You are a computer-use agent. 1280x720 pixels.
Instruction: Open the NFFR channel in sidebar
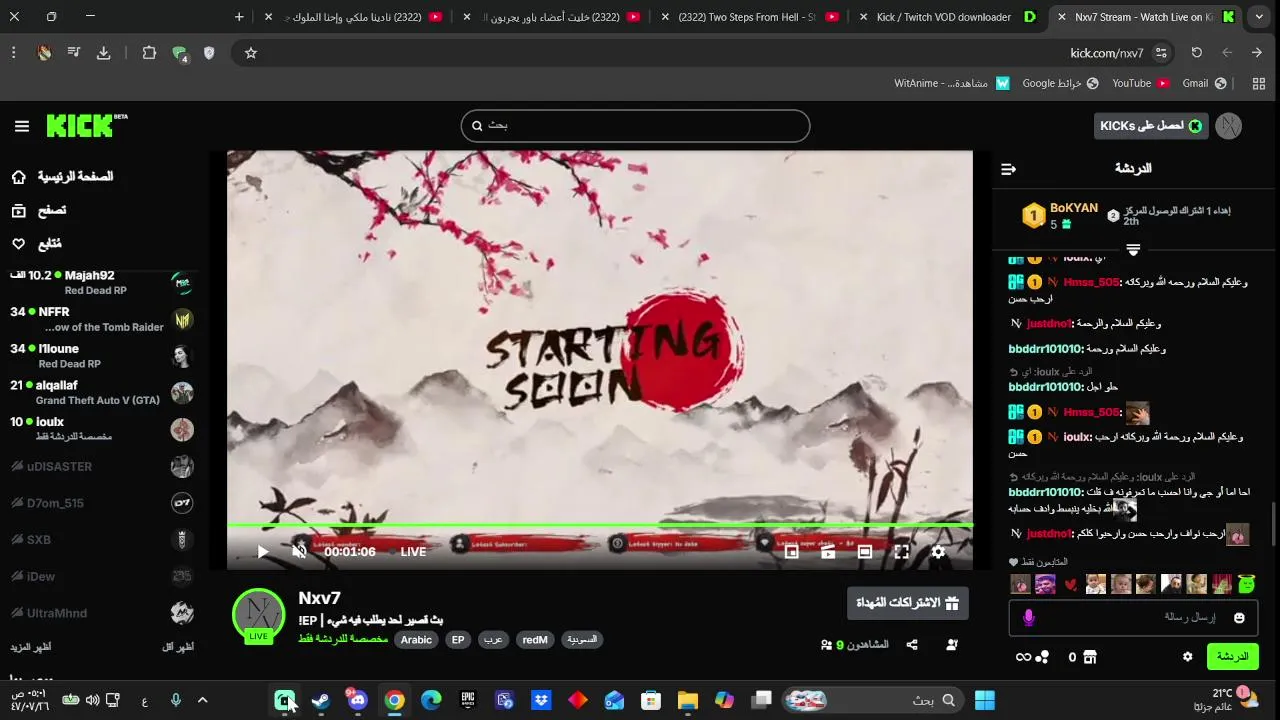100,319
